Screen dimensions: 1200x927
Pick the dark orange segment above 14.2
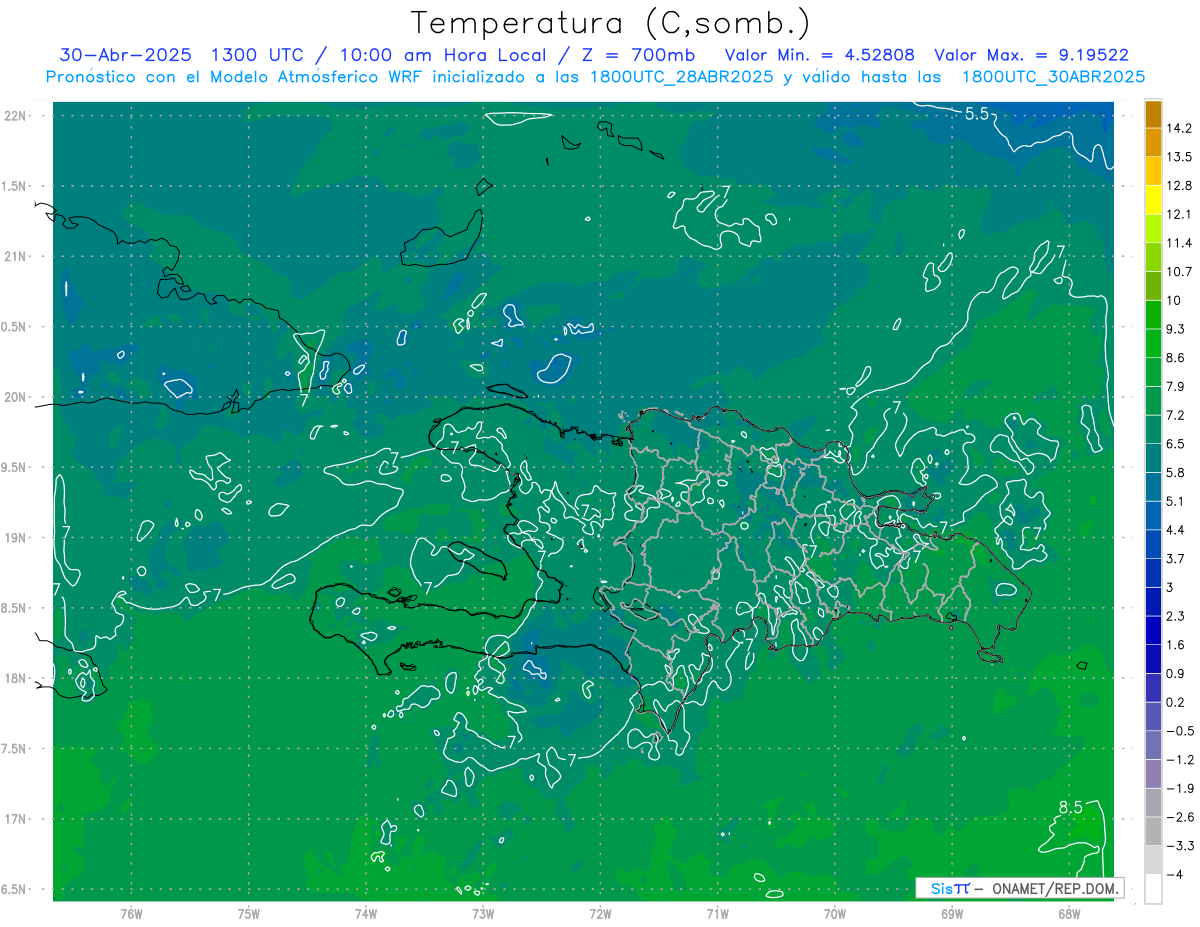[1153, 114]
